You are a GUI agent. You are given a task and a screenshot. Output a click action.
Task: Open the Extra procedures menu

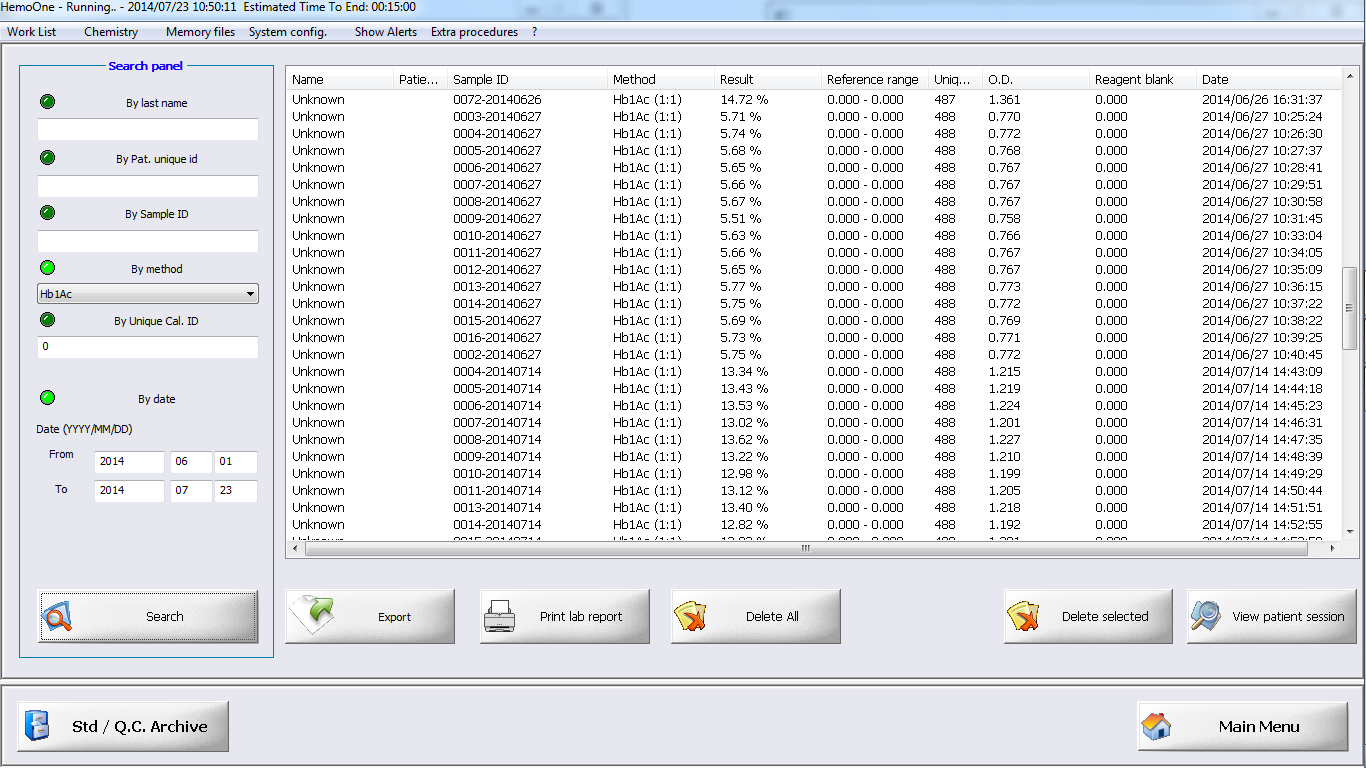(474, 32)
